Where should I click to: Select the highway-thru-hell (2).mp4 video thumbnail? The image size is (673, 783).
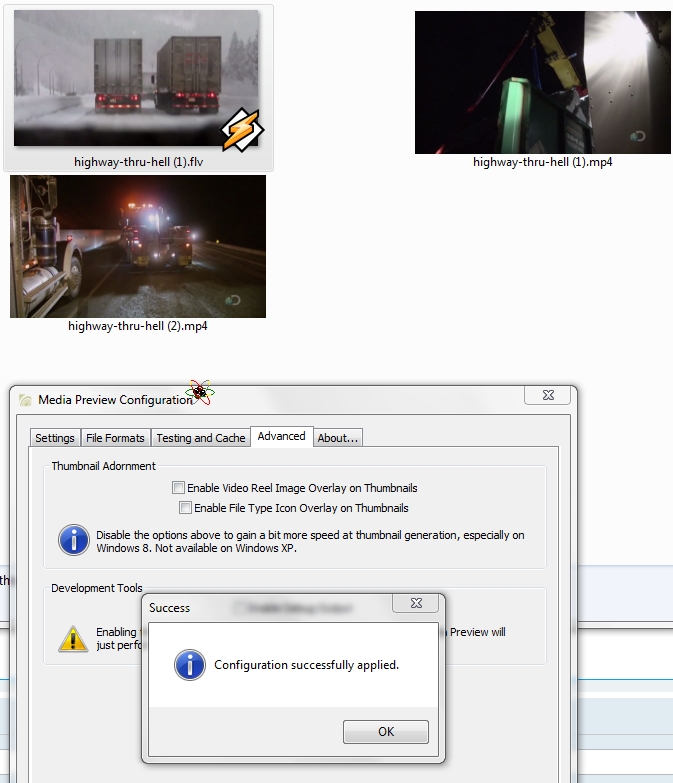point(138,246)
